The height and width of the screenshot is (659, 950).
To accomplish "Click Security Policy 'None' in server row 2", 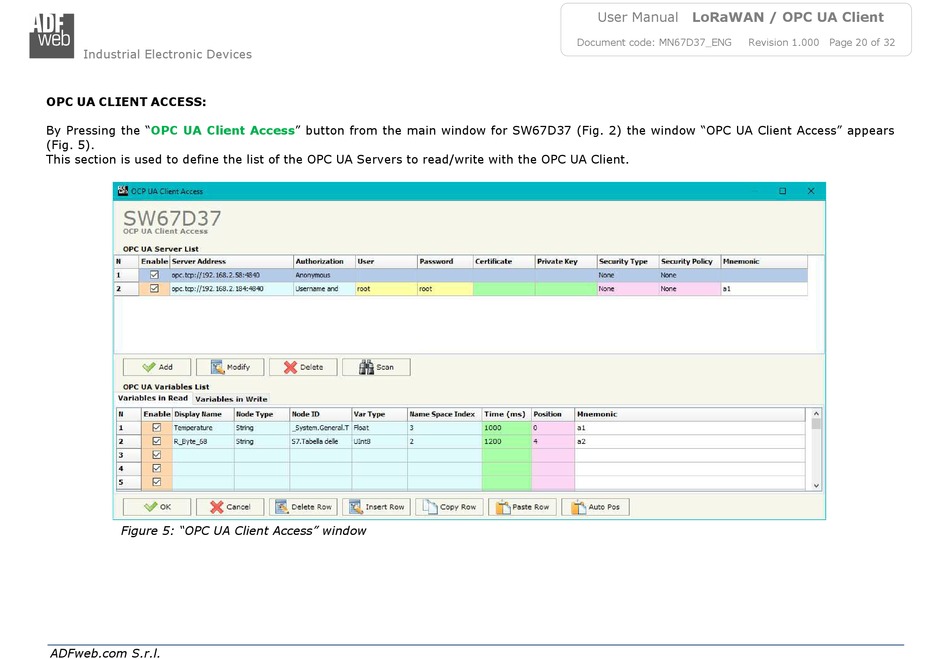I will pos(690,289).
